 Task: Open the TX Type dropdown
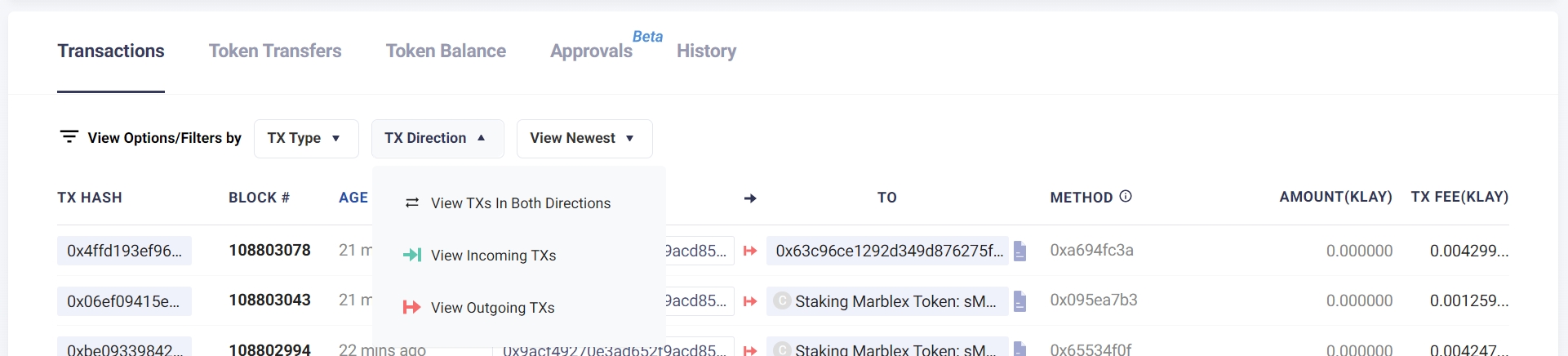tap(306, 138)
